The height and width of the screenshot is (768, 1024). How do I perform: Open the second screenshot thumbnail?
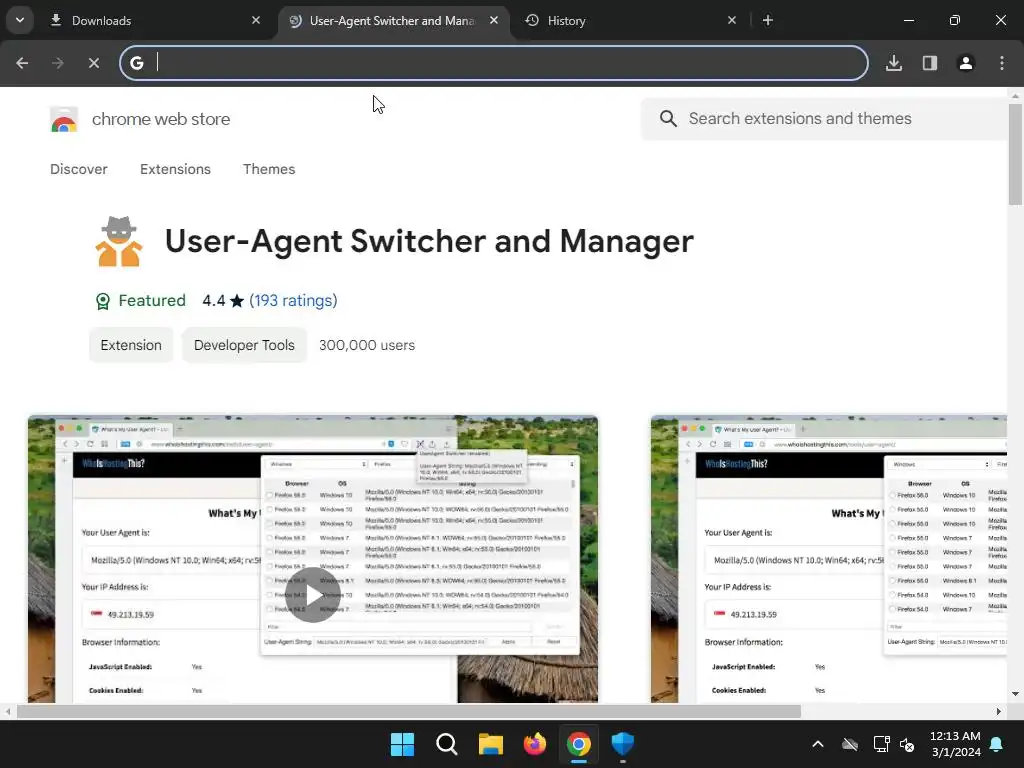(x=829, y=559)
